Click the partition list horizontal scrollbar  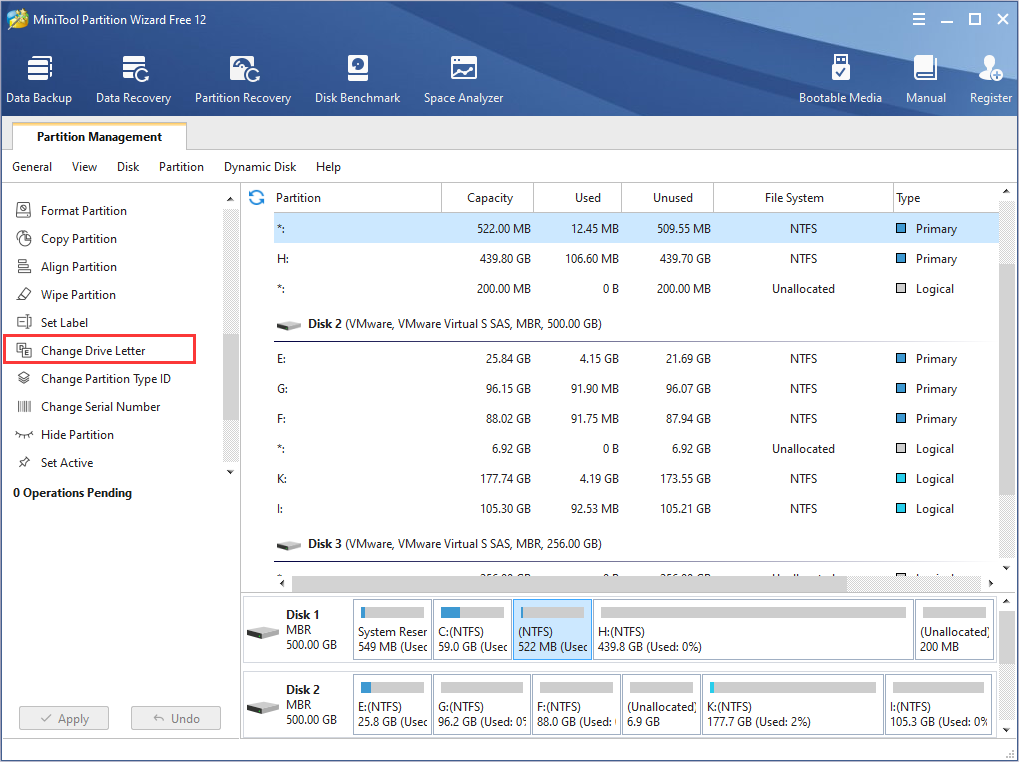[569, 583]
